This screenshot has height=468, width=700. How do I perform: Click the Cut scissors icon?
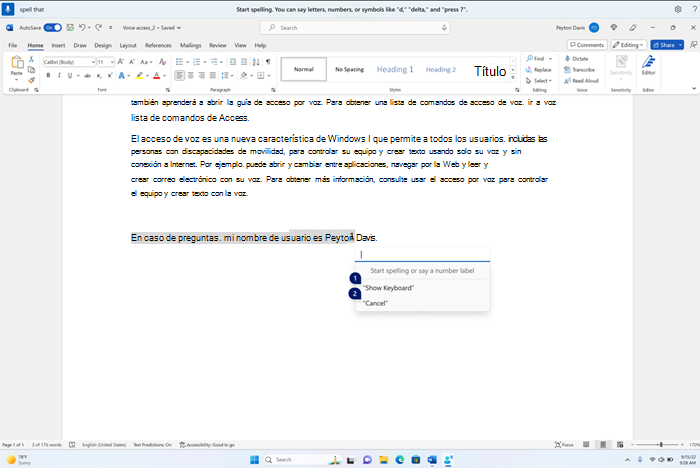31,59
